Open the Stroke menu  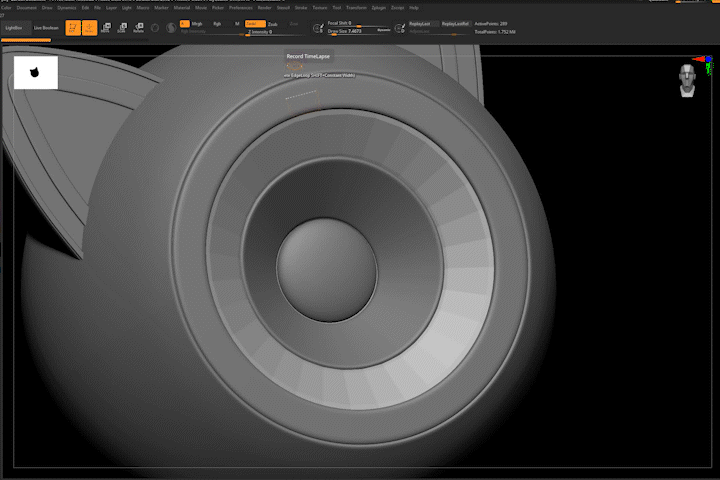301,8
